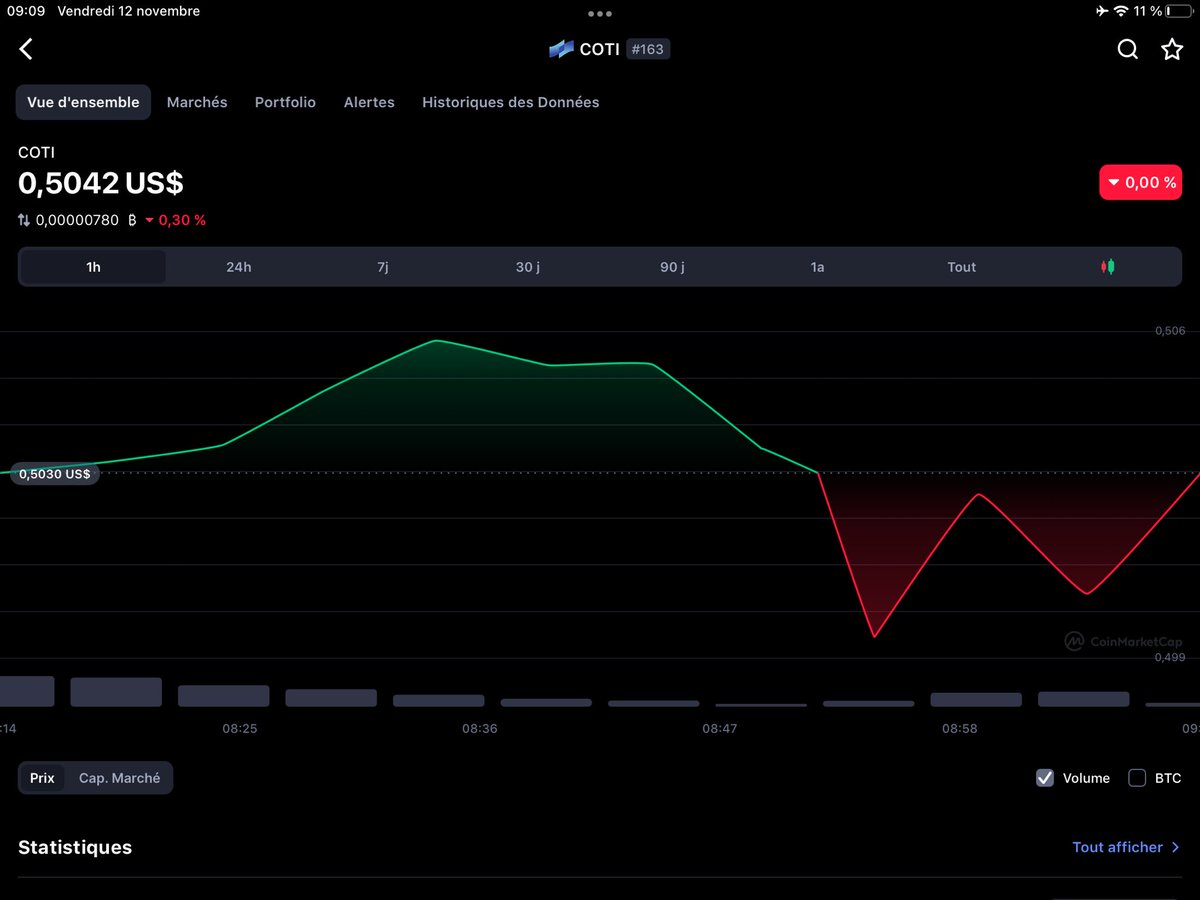The image size is (1200, 900).
Task: Tap the 0,30 % BTC change
Action: click(175, 220)
